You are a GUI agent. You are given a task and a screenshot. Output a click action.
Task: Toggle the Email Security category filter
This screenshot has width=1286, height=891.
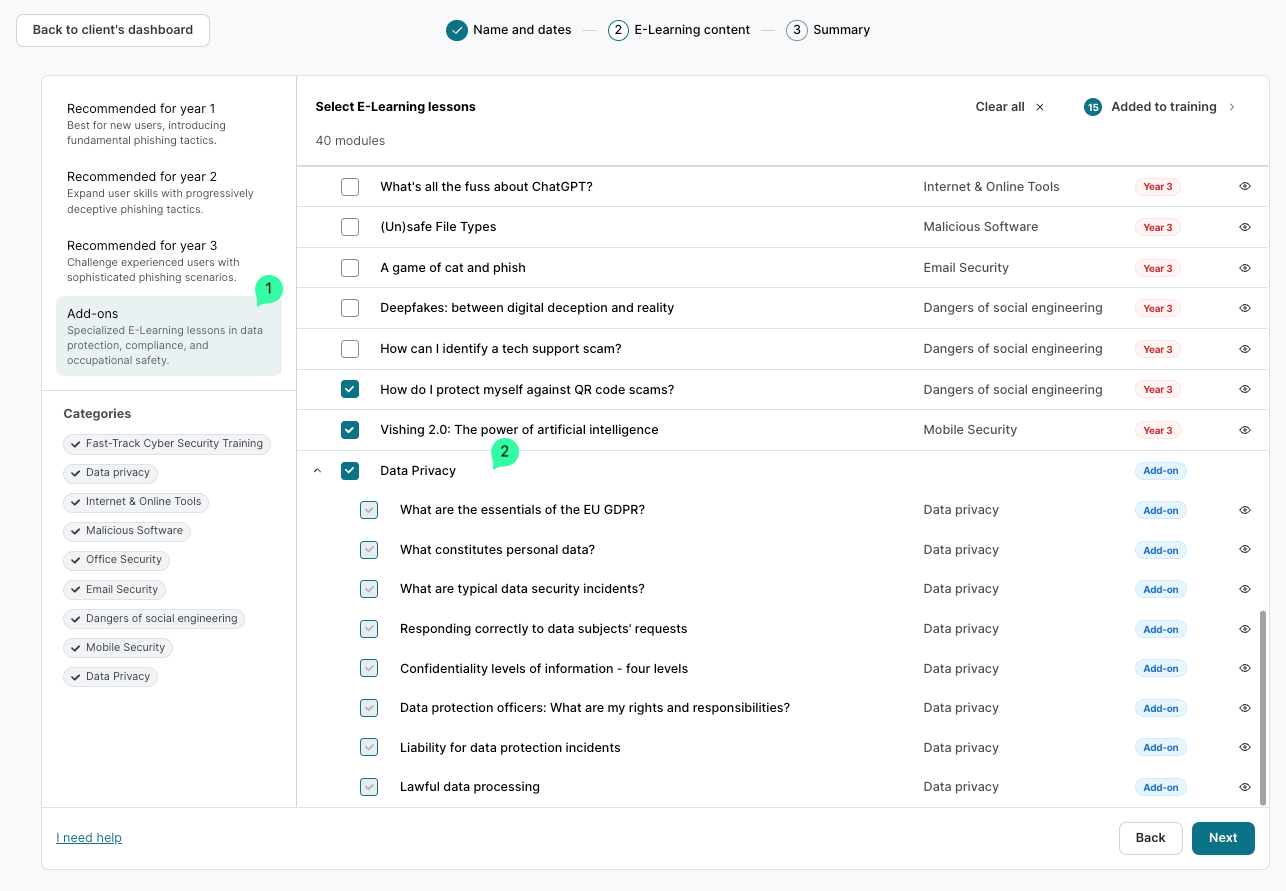113,590
